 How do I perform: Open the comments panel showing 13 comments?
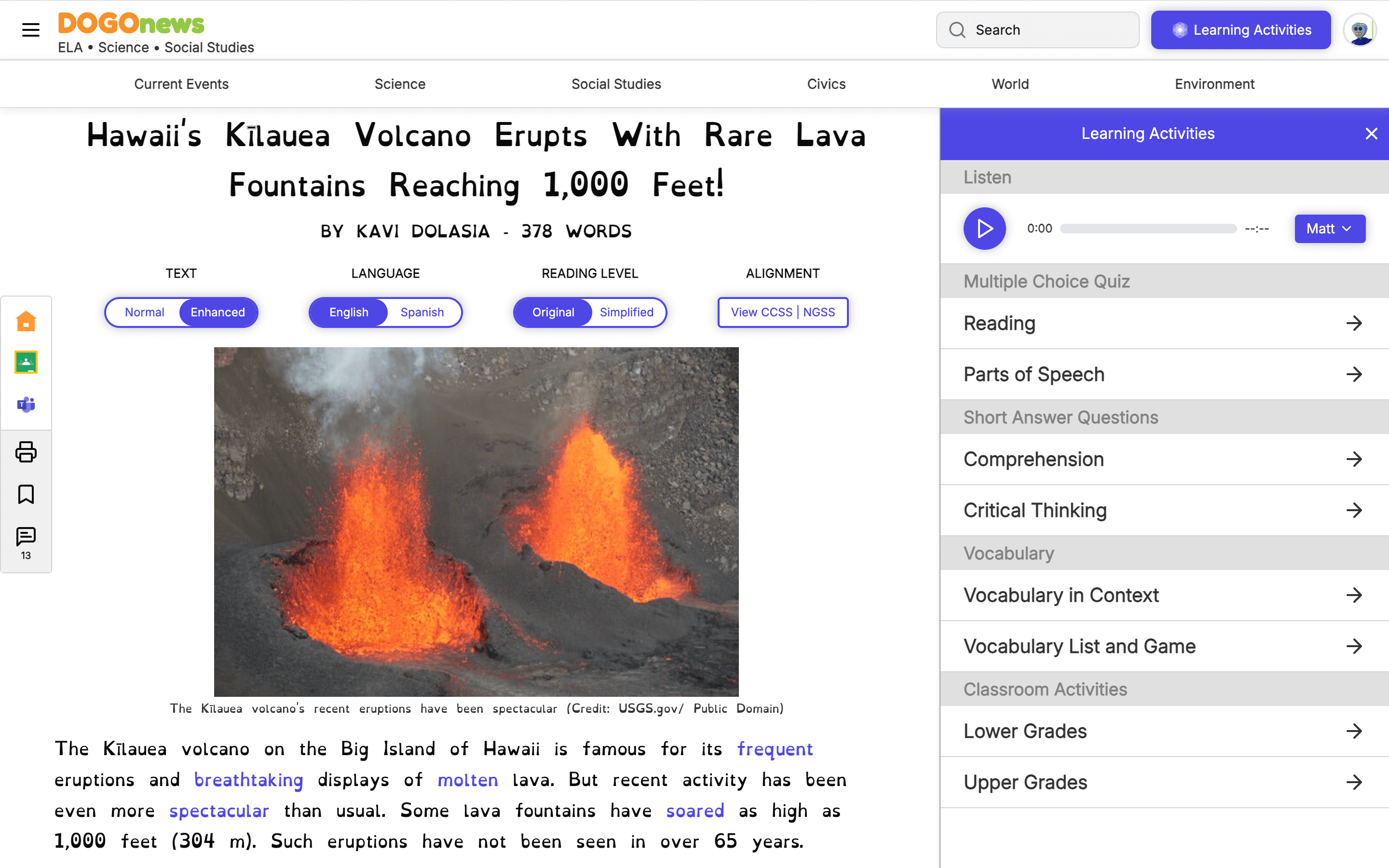click(26, 537)
